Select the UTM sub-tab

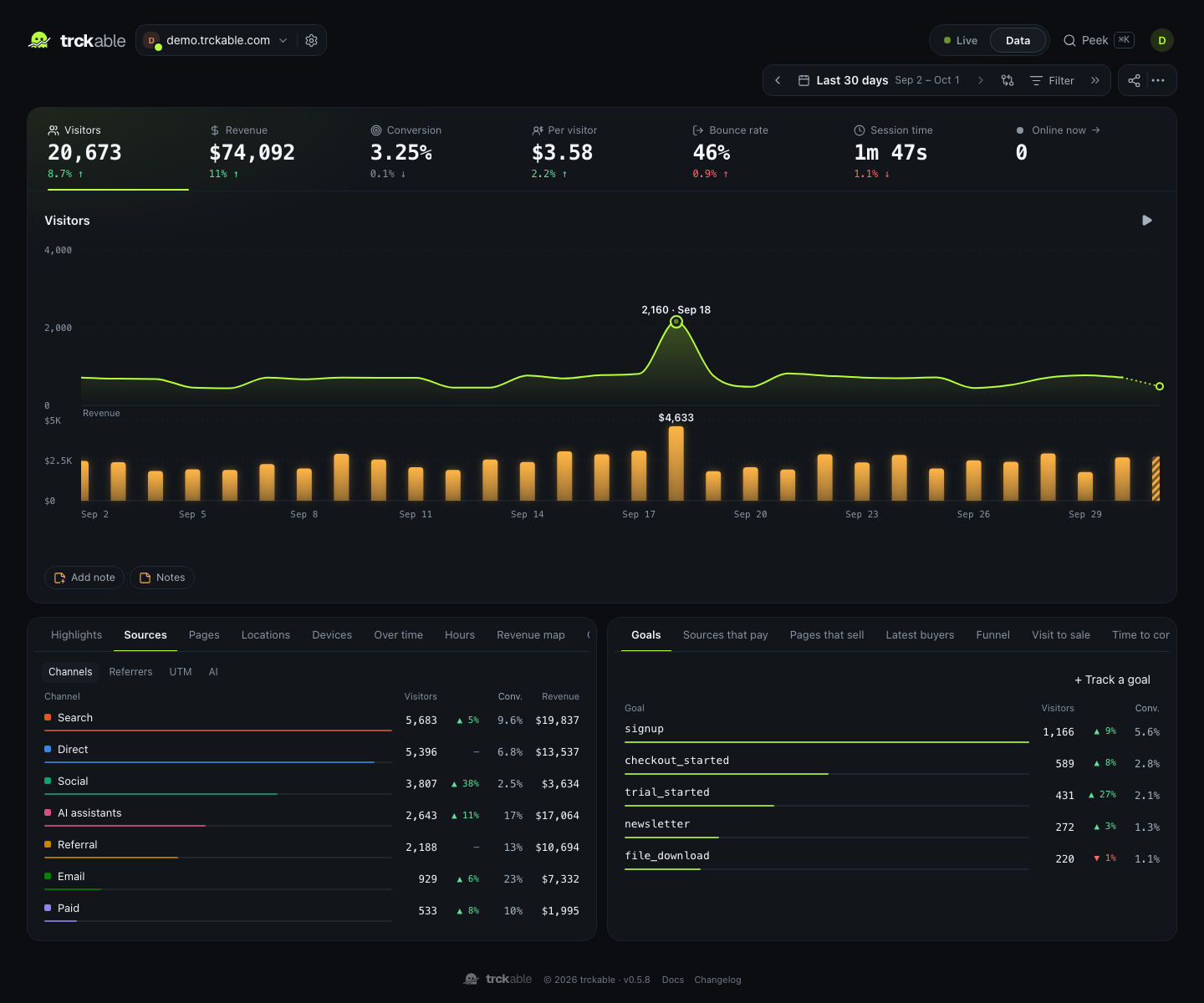coord(181,672)
